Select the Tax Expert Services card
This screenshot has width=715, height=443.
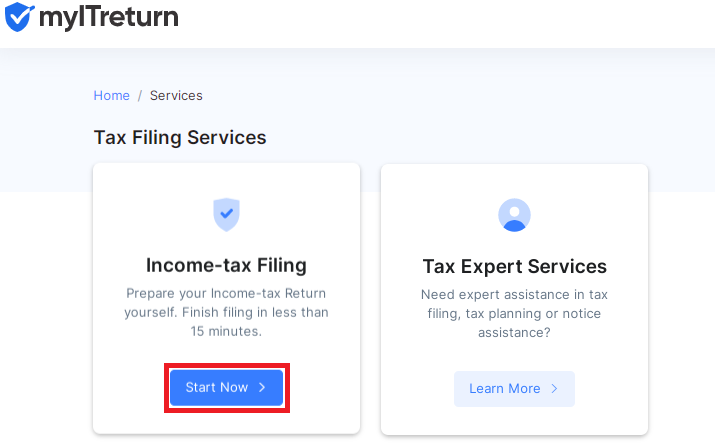(514, 299)
